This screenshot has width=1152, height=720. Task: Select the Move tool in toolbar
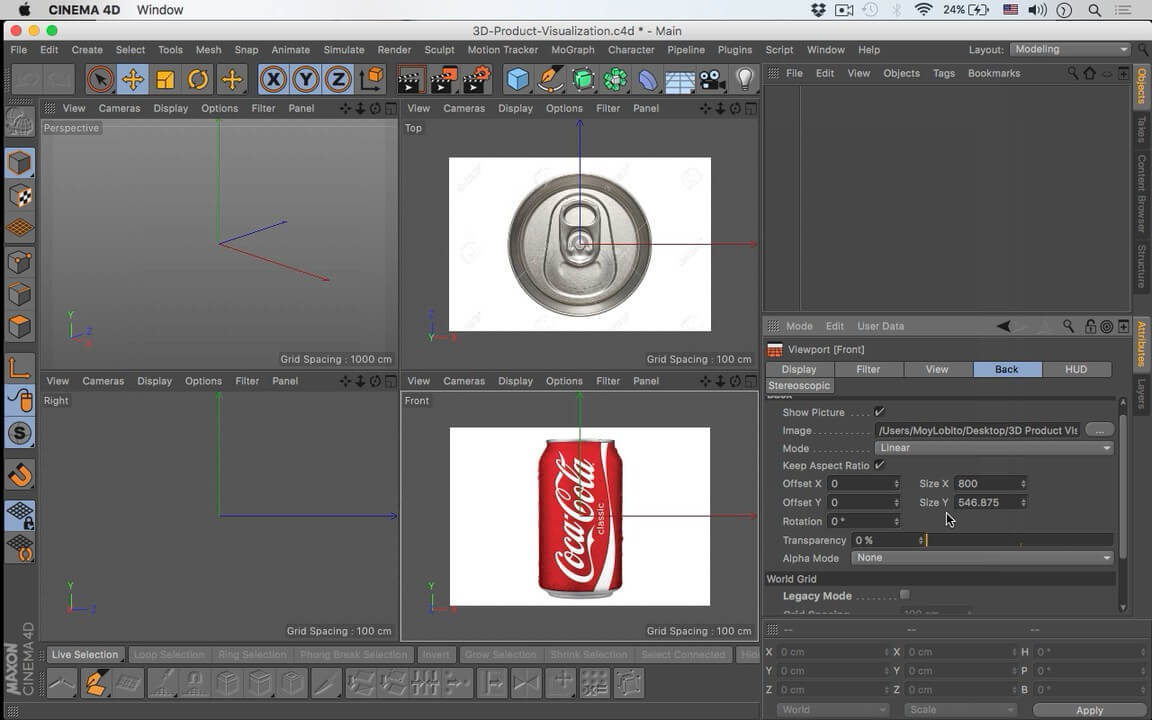tap(132, 80)
